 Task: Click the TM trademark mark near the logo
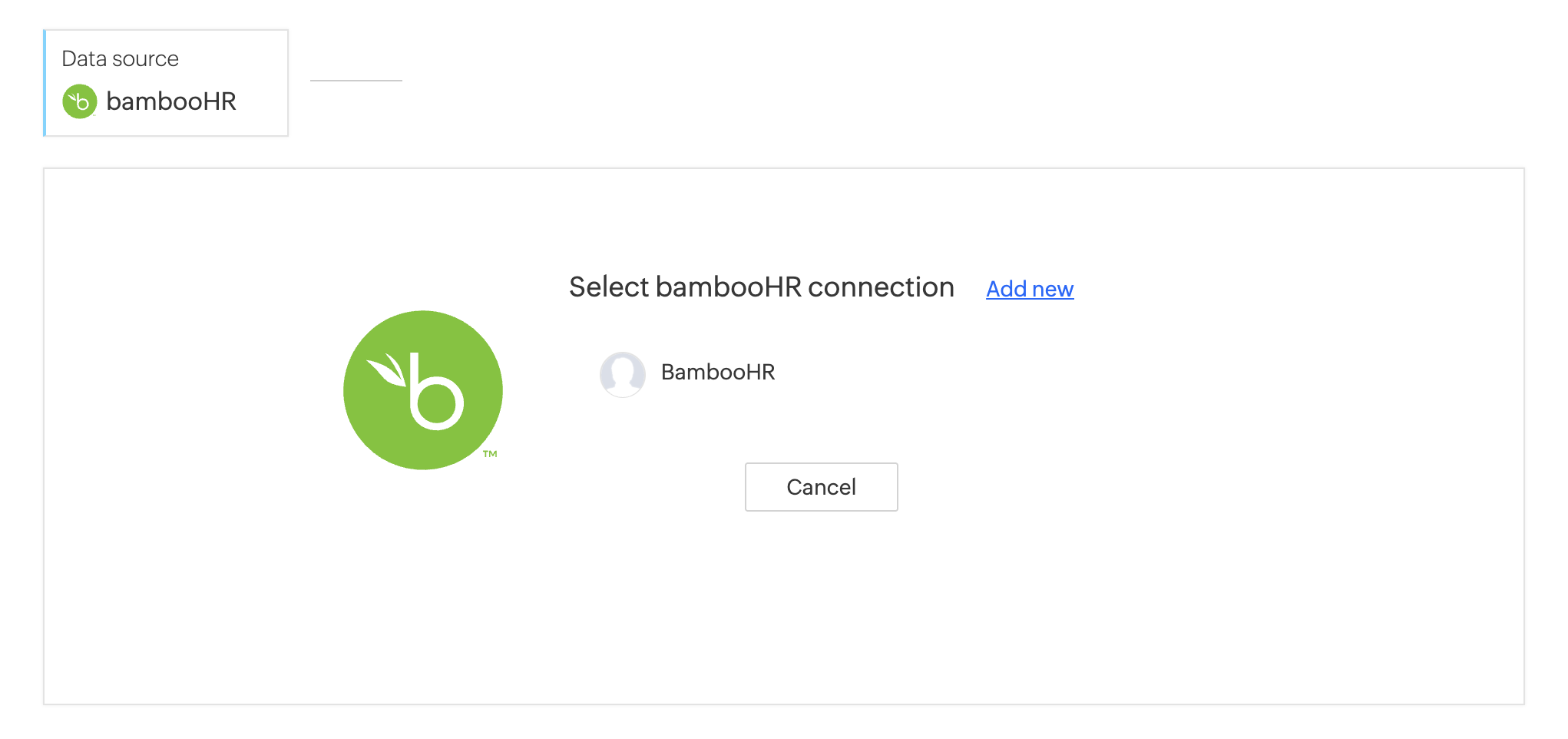(x=490, y=454)
